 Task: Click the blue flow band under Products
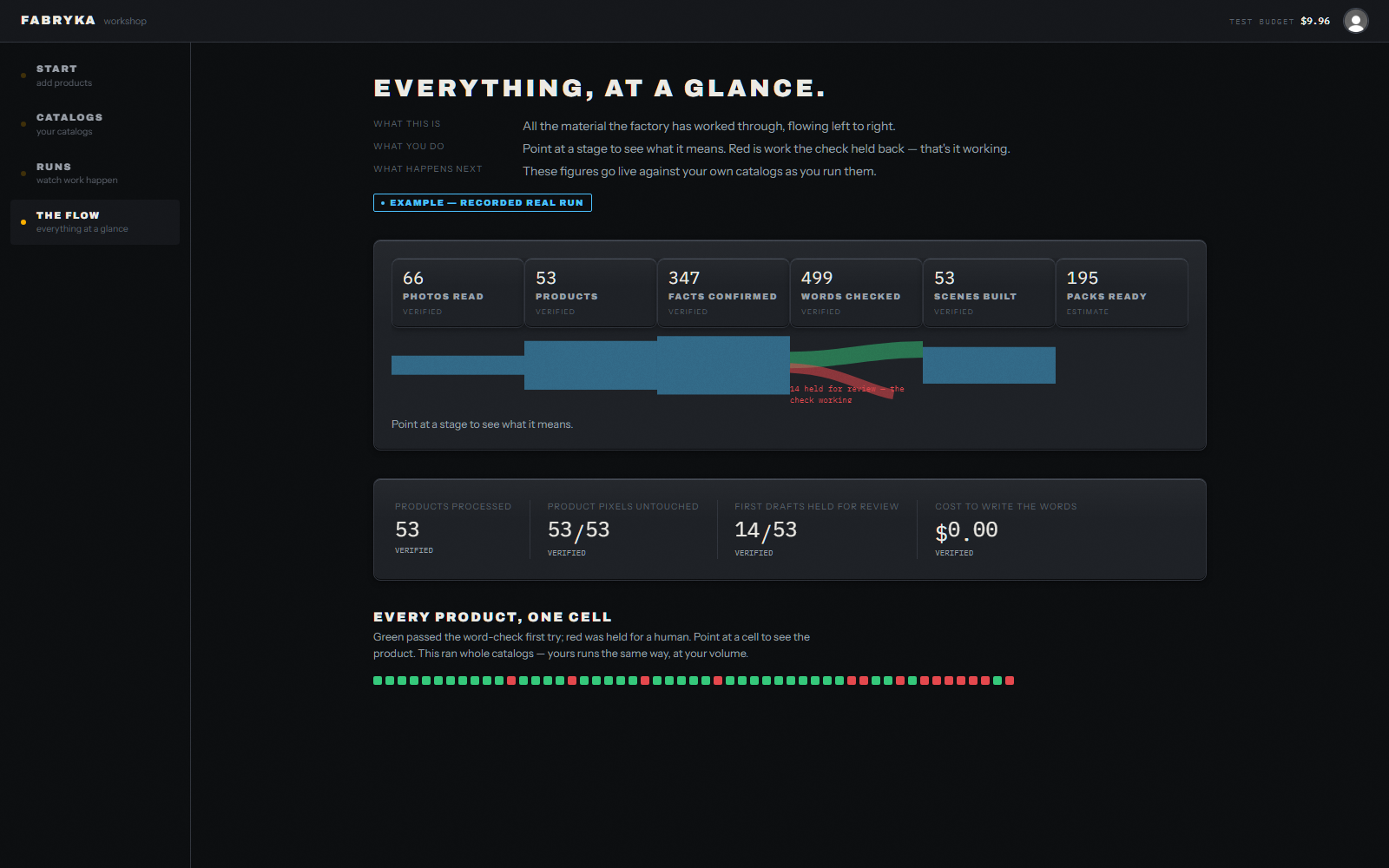click(590, 365)
